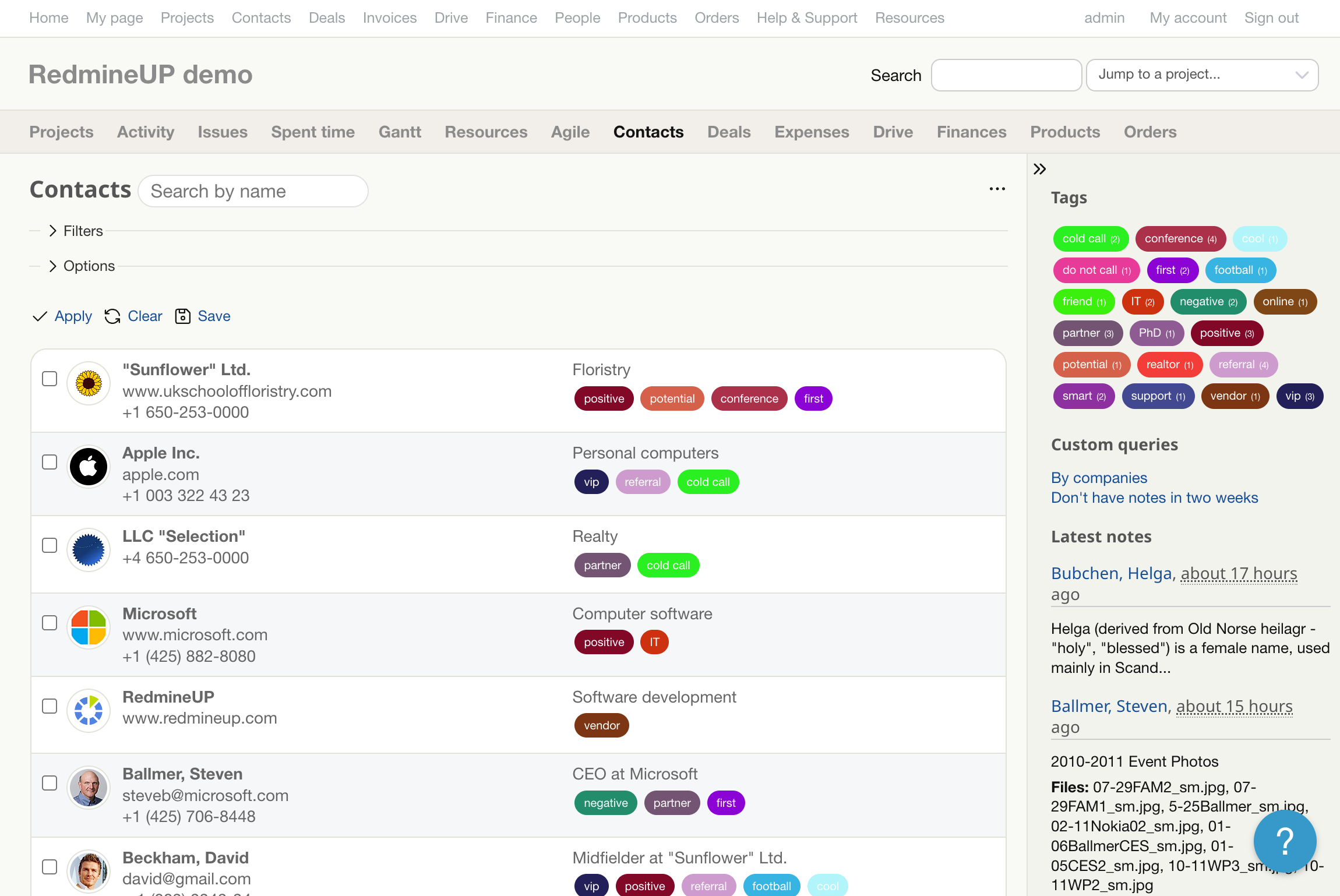Click the Search by name field
1340x896 pixels.
coord(253,191)
